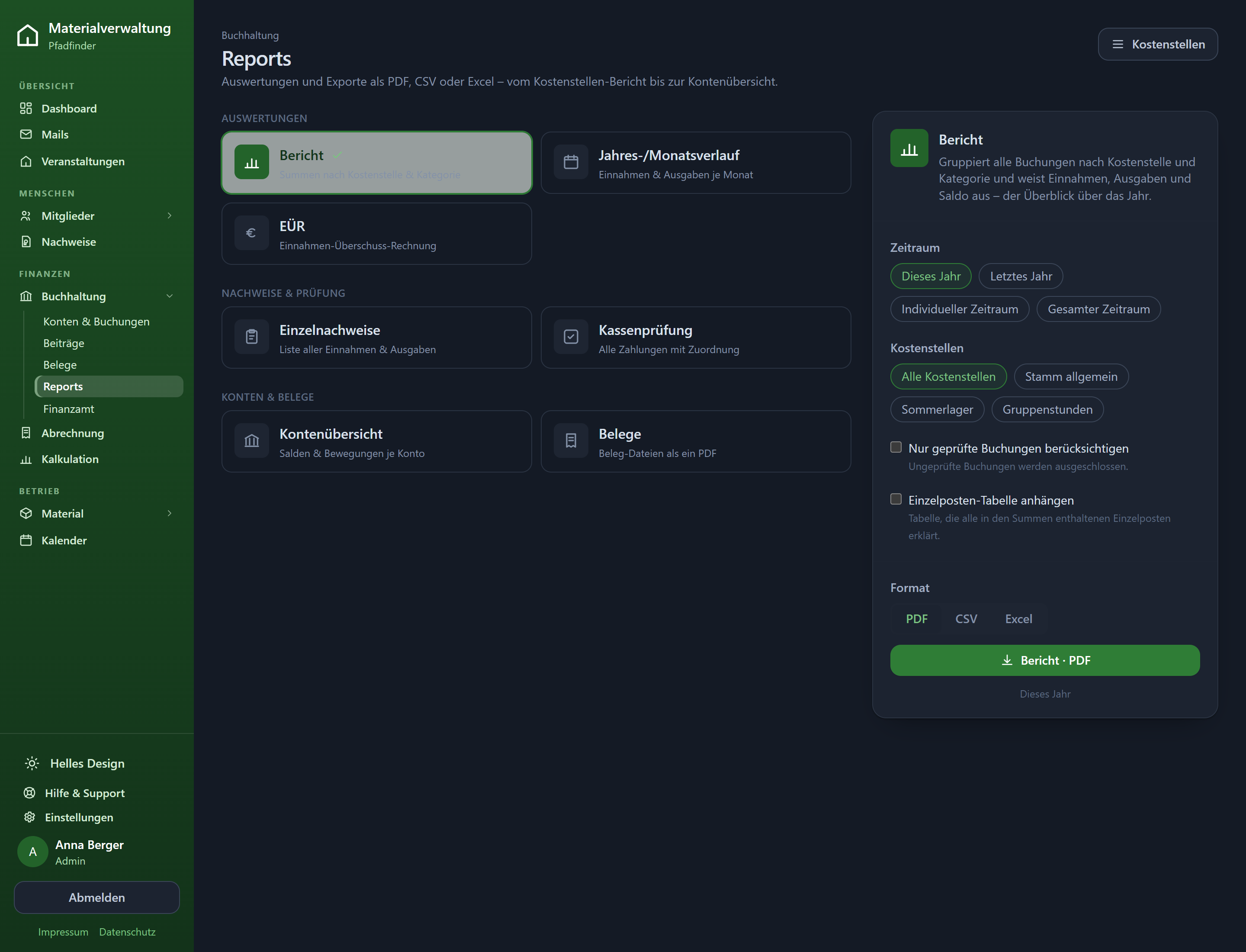The width and height of the screenshot is (1246, 952).
Task: Select the Jahres-/Monatsverlauf calendar icon card
Action: coord(571,163)
